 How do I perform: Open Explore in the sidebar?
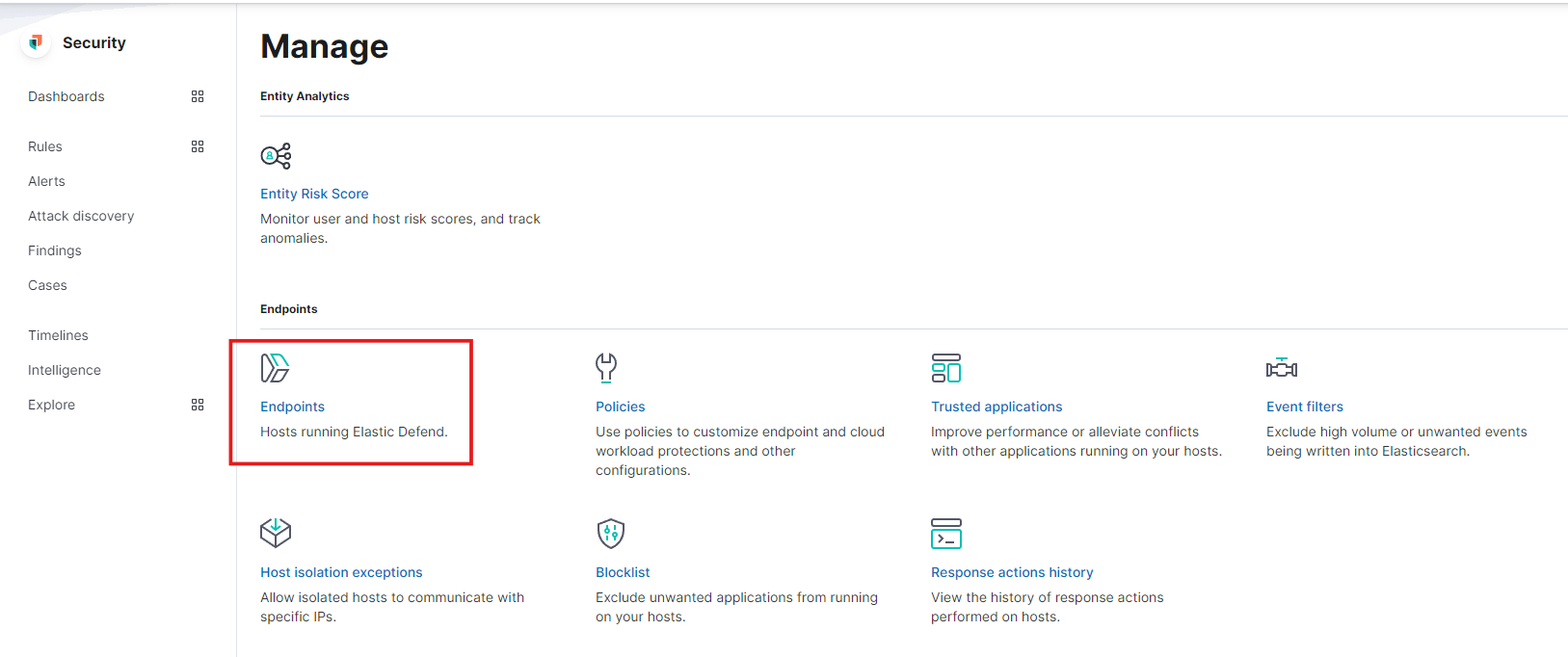pos(51,405)
